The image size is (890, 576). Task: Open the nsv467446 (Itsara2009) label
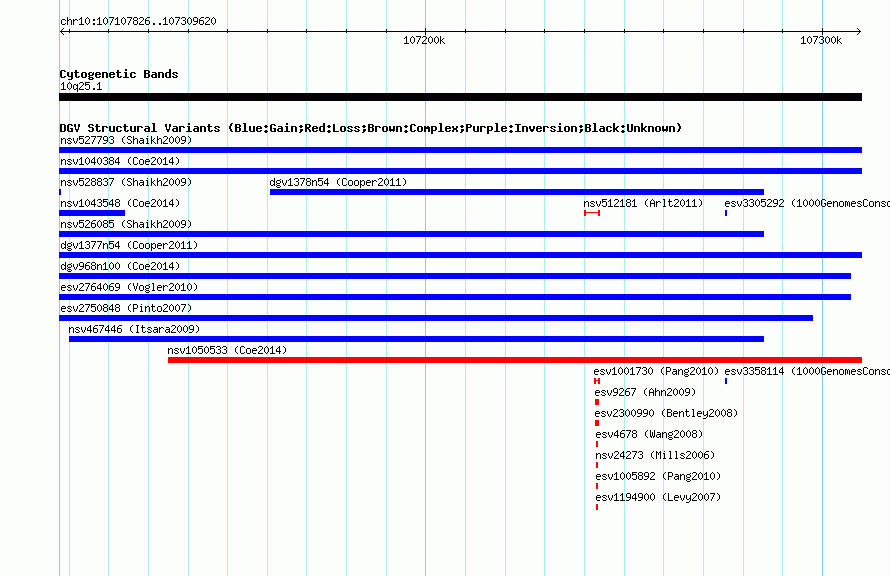tap(134, 329)
